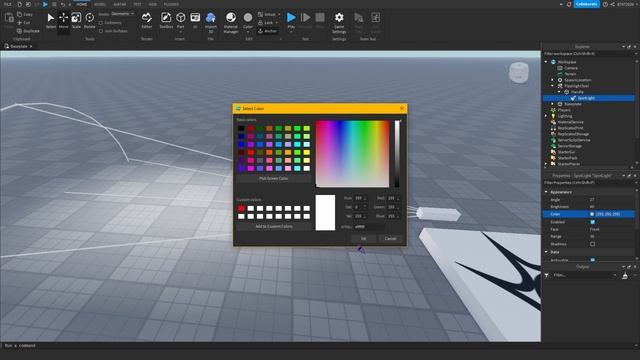This screenshot has height=360, width=640.
Task: Open Game Settings gear
Action: coord(339,22)
